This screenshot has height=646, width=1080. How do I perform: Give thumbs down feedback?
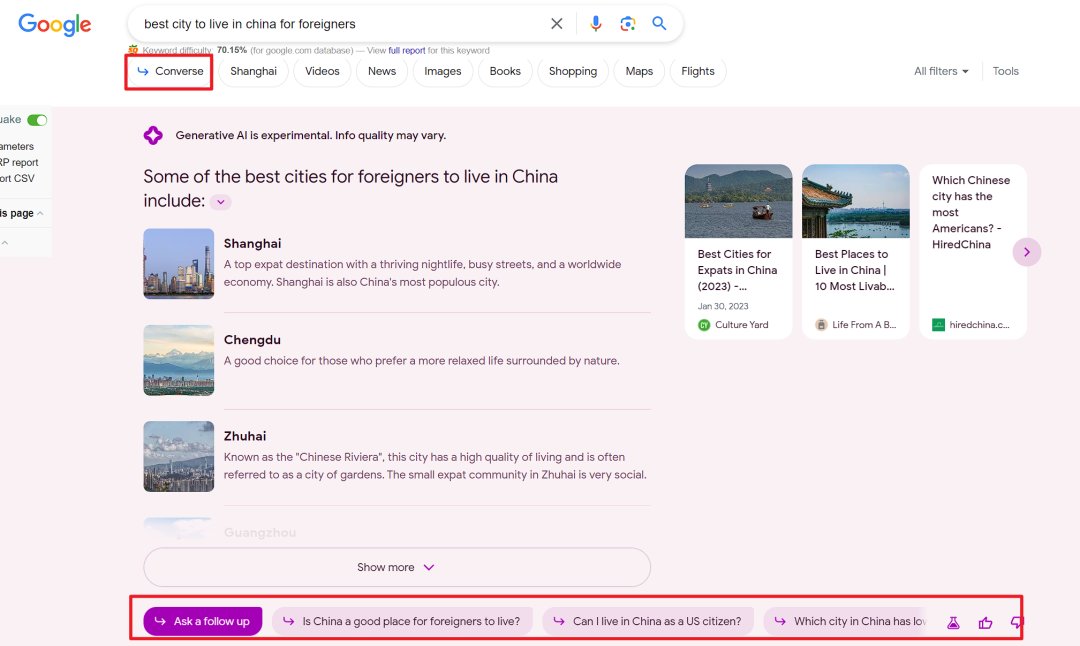point(1017,623)
